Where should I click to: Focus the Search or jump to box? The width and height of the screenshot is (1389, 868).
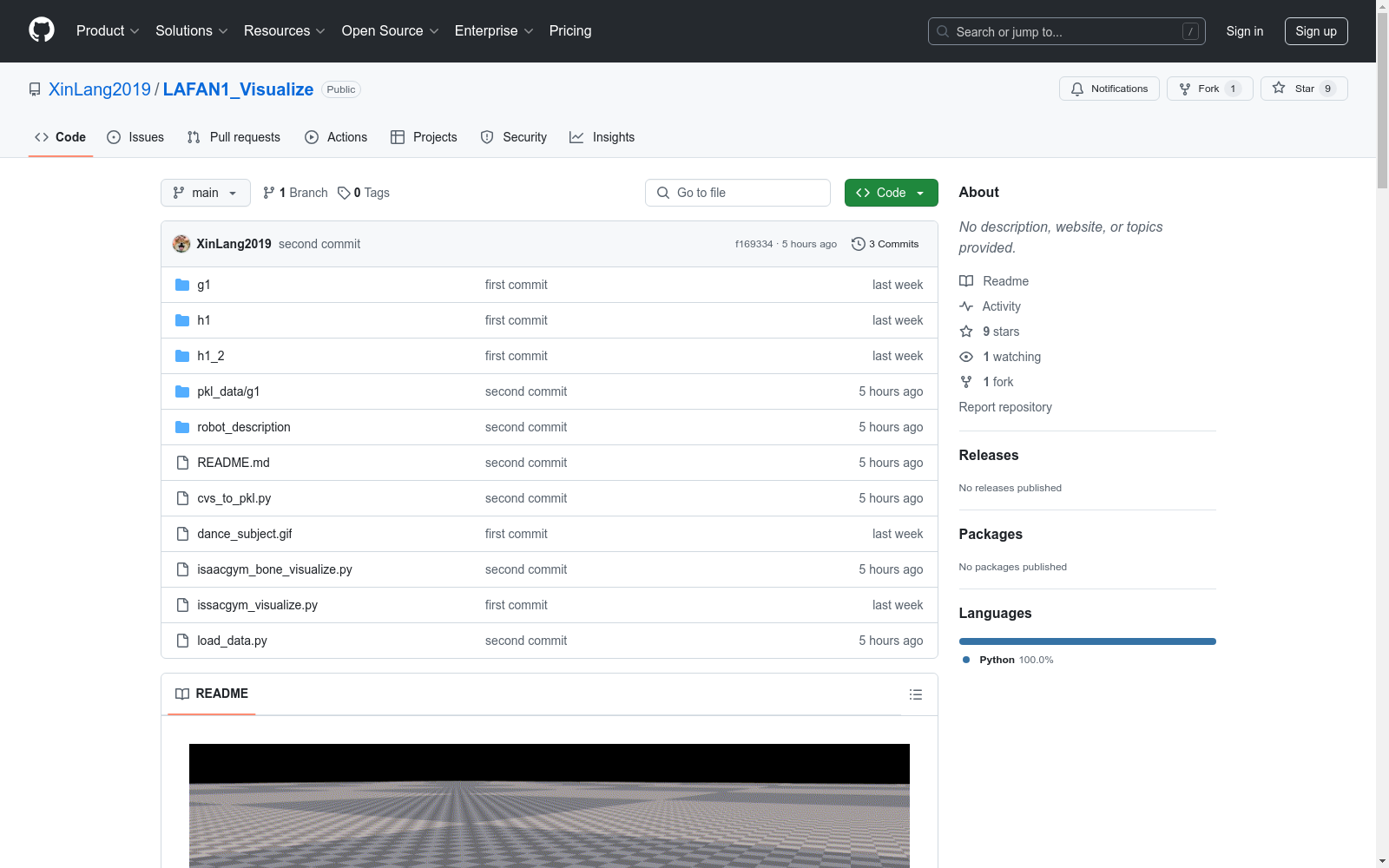pyautogui.click(x=1066, y=31)
